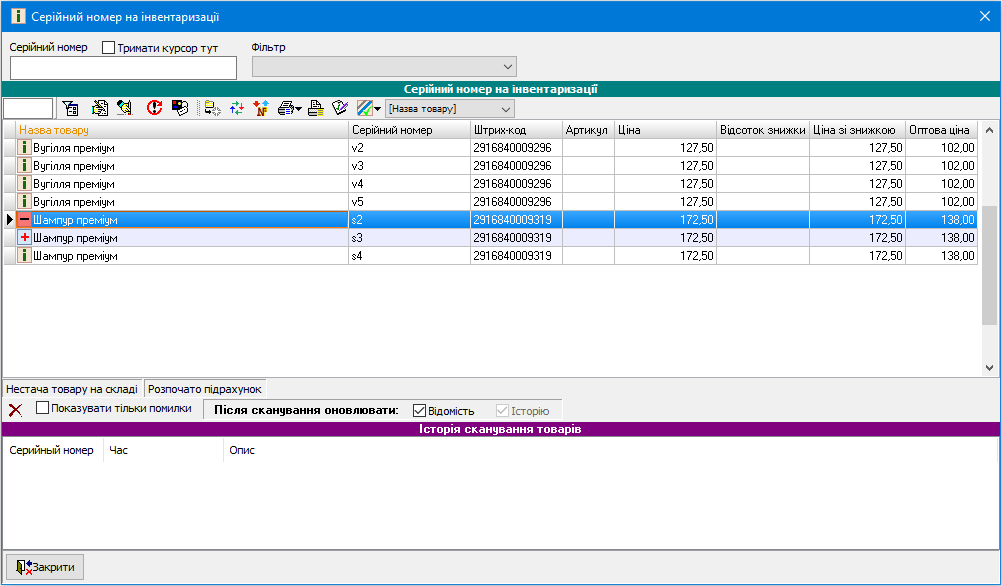The width and height of the screenshot is (1002, 586).
Task: Open the '[Назва товару]' search field dropdown
Action: 505,108
